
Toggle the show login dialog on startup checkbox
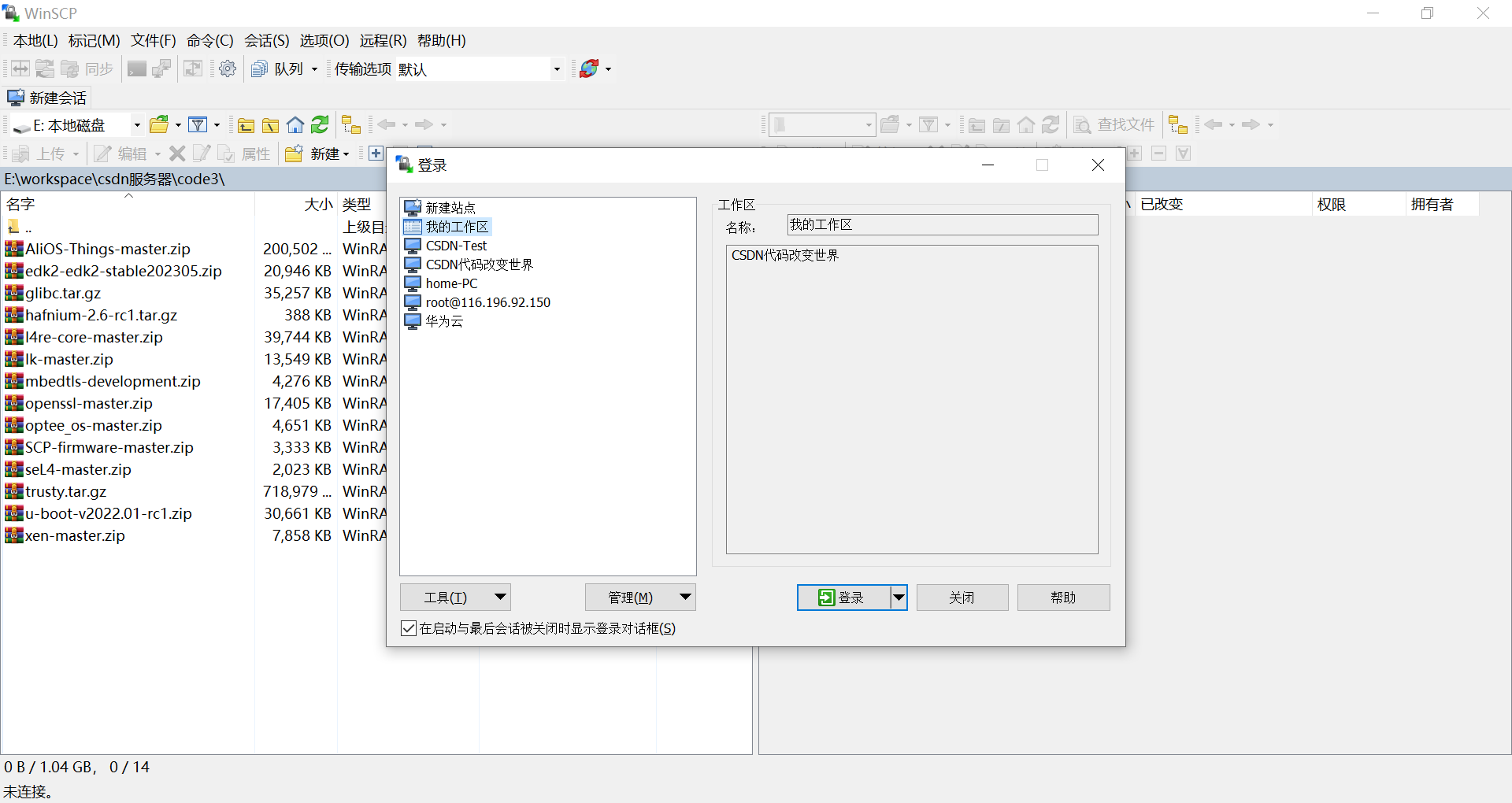(409, 628)
